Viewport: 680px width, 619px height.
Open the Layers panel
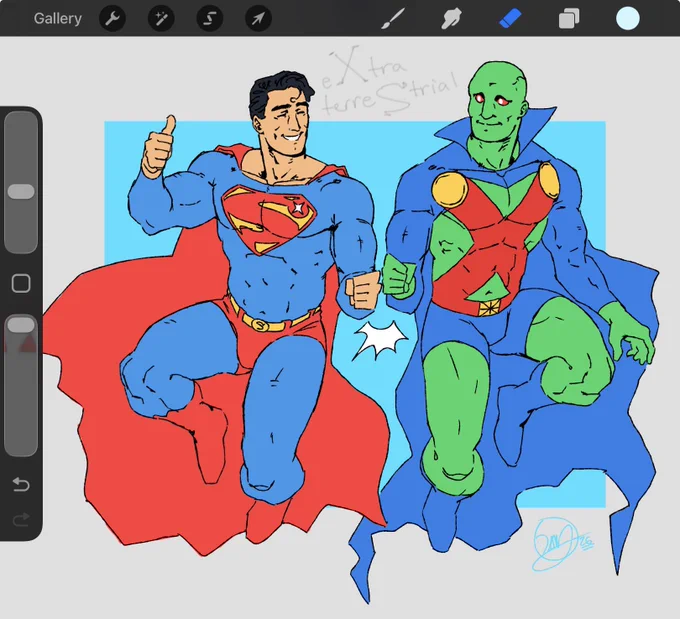point(569,19)
